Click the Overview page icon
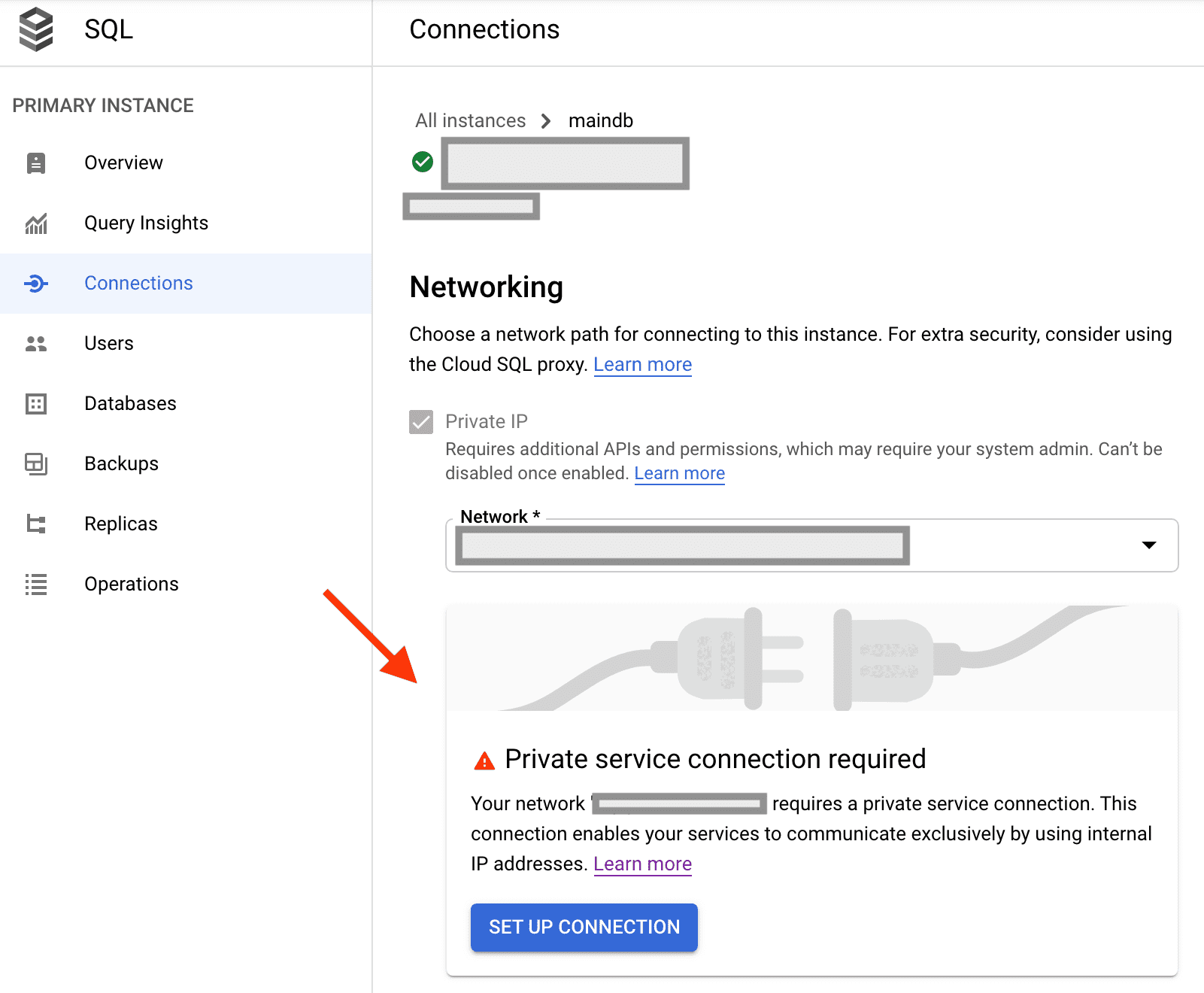1204x993 pixels. [x=36, y=163]
